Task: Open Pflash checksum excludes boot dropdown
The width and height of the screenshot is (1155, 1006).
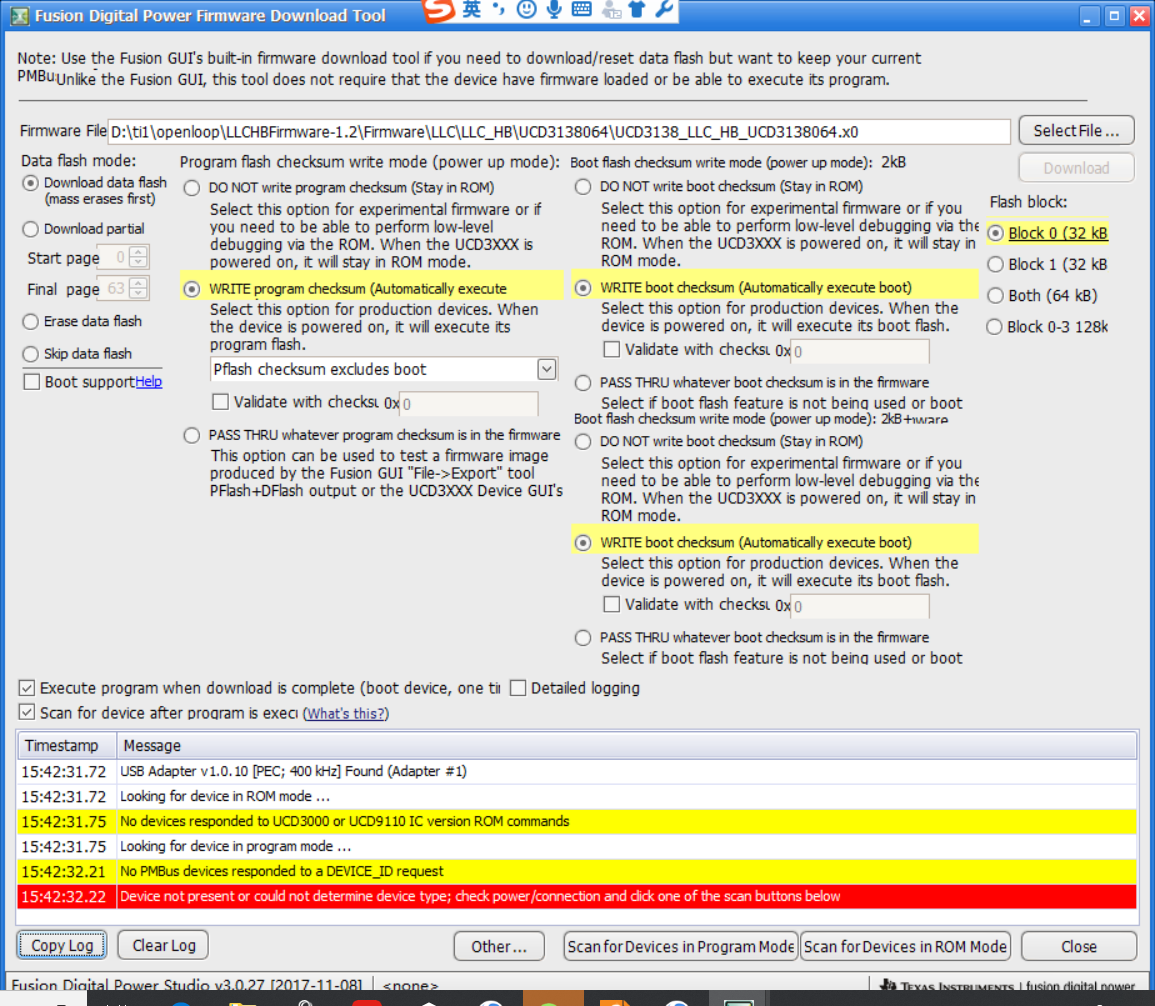Action: [x=546, y=370]
